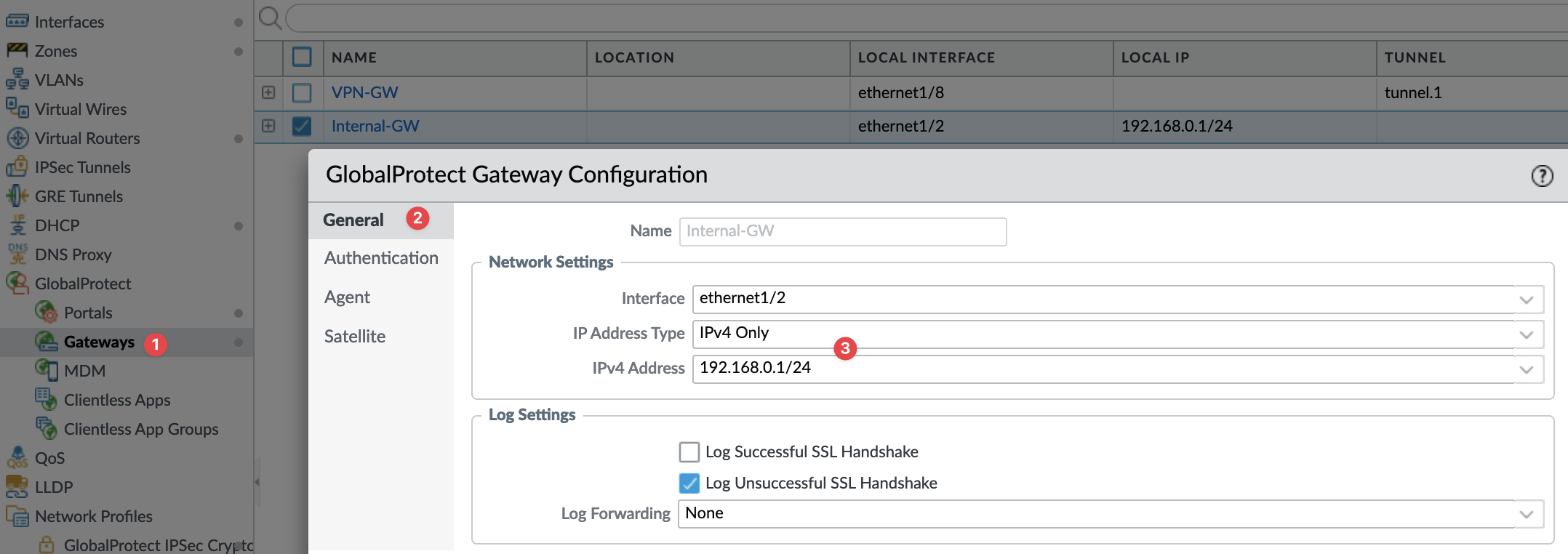Click the Interfaces sidebar icon

point(17,21)
